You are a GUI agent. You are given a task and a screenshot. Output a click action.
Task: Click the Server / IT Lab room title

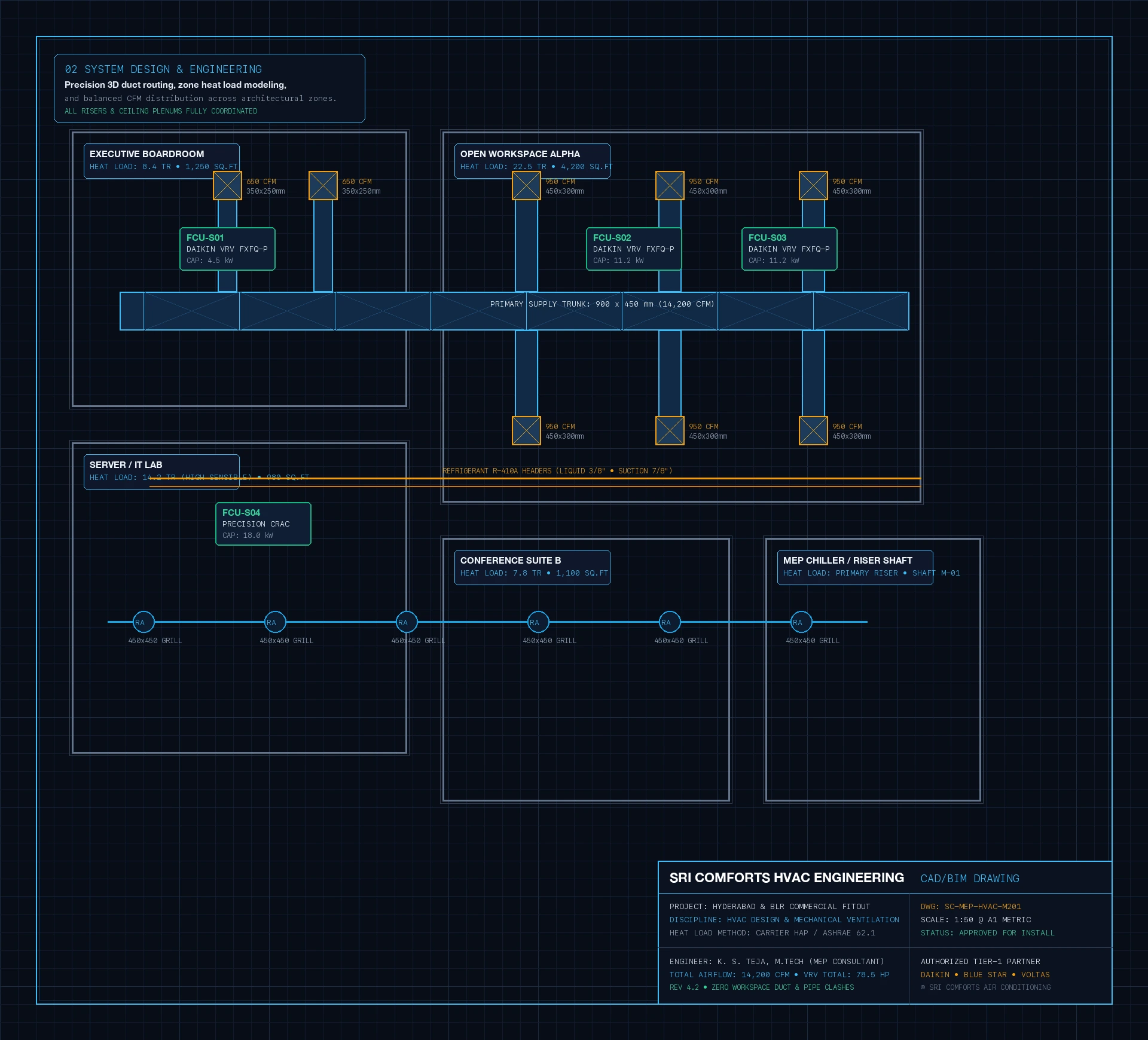pos(126,465)
